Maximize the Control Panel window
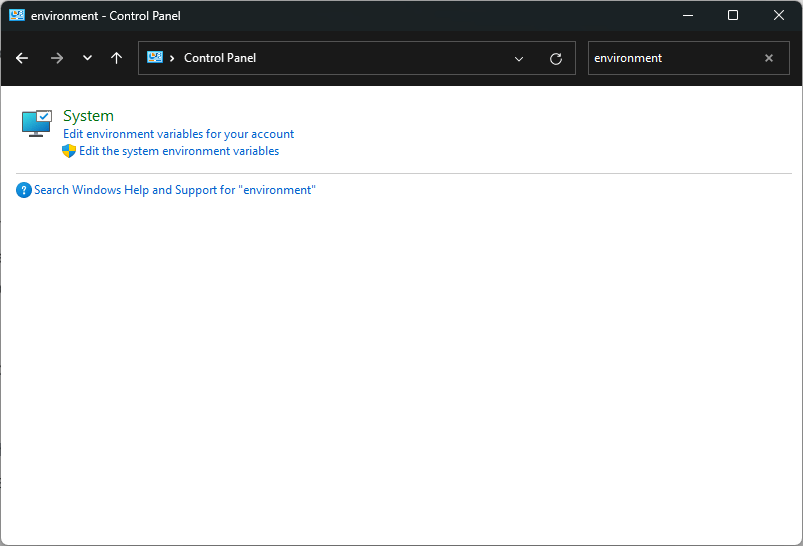803x546 pixels. [733, 15]
